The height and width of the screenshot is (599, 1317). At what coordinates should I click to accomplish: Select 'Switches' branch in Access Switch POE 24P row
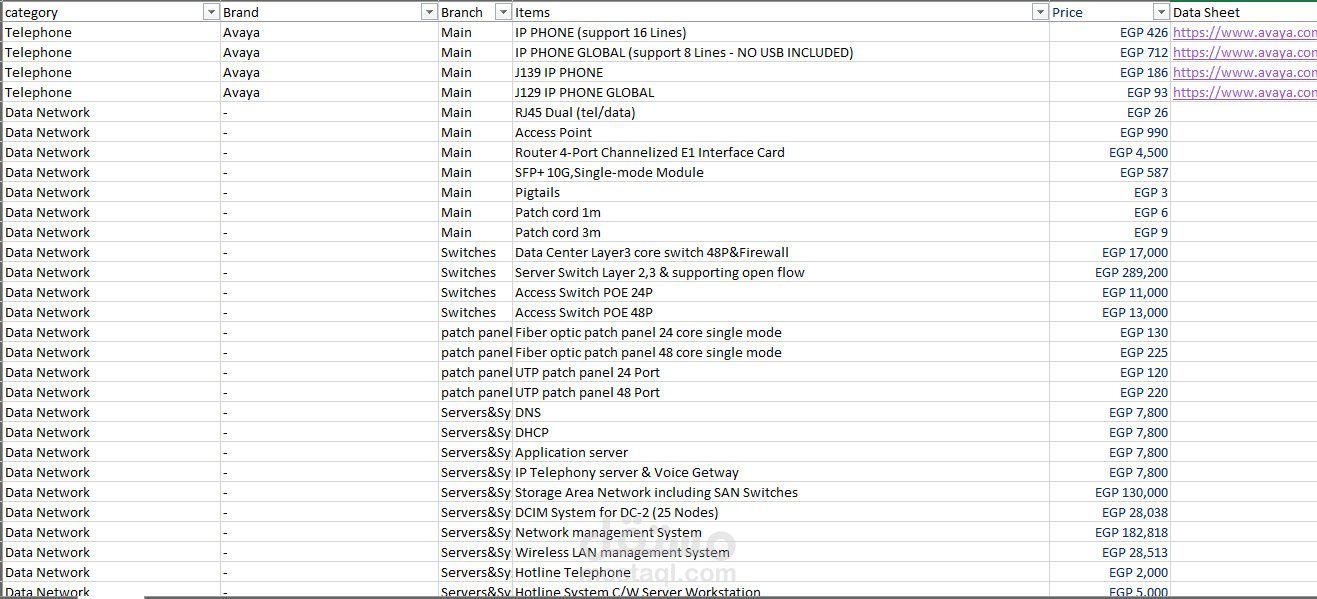click(476, 292)
